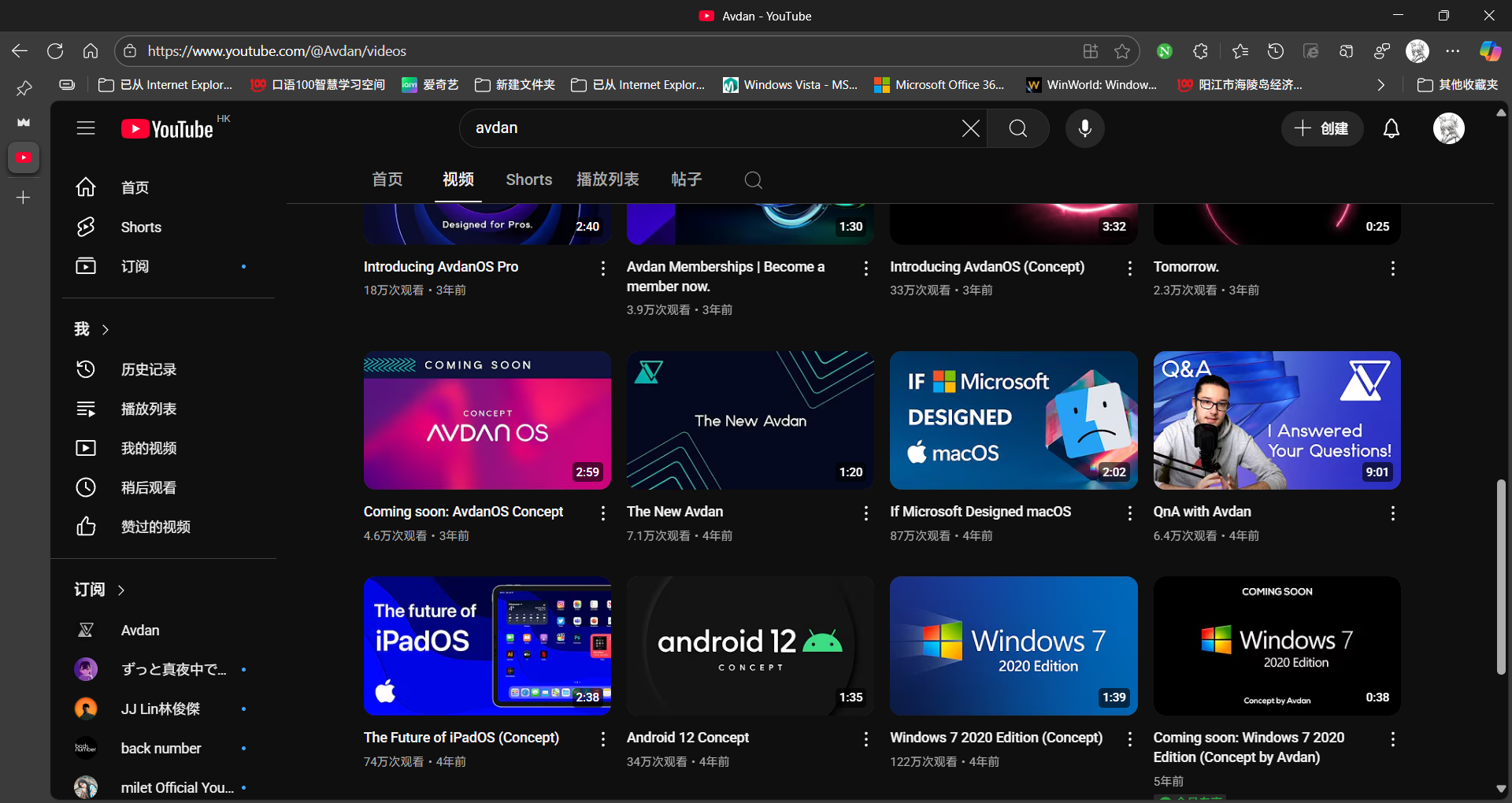This screenshot has width=1512, height=803.
Task: Open 订阅 Subscriptions in the sidebar
Action: 169,266
